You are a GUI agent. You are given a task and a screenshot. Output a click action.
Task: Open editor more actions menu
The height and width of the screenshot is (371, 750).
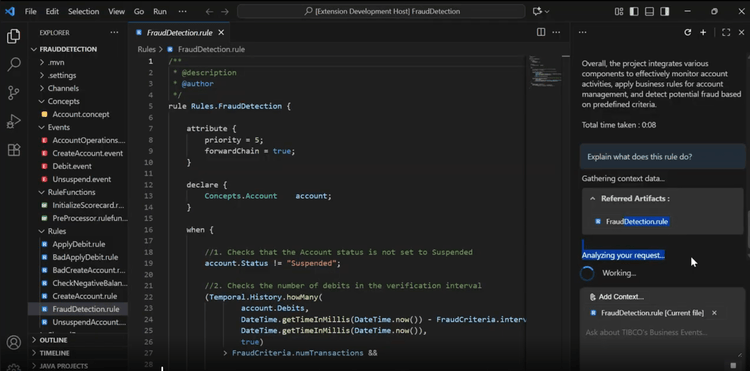[x=556, y=33]
